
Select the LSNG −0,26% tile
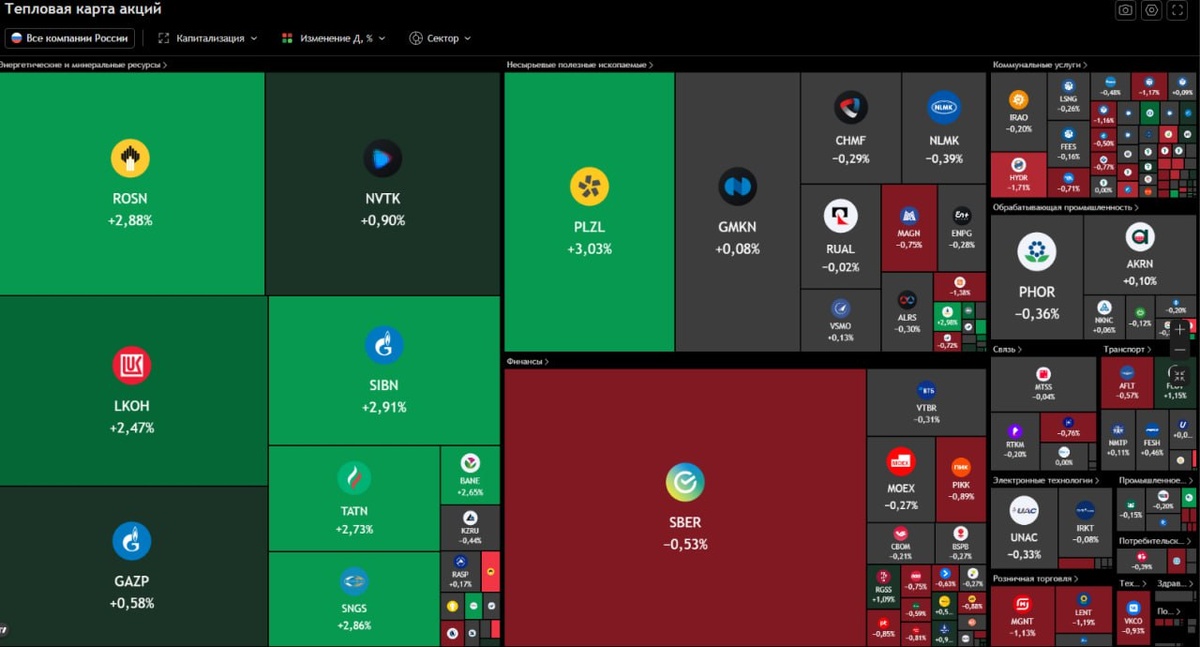[1069, 96]
